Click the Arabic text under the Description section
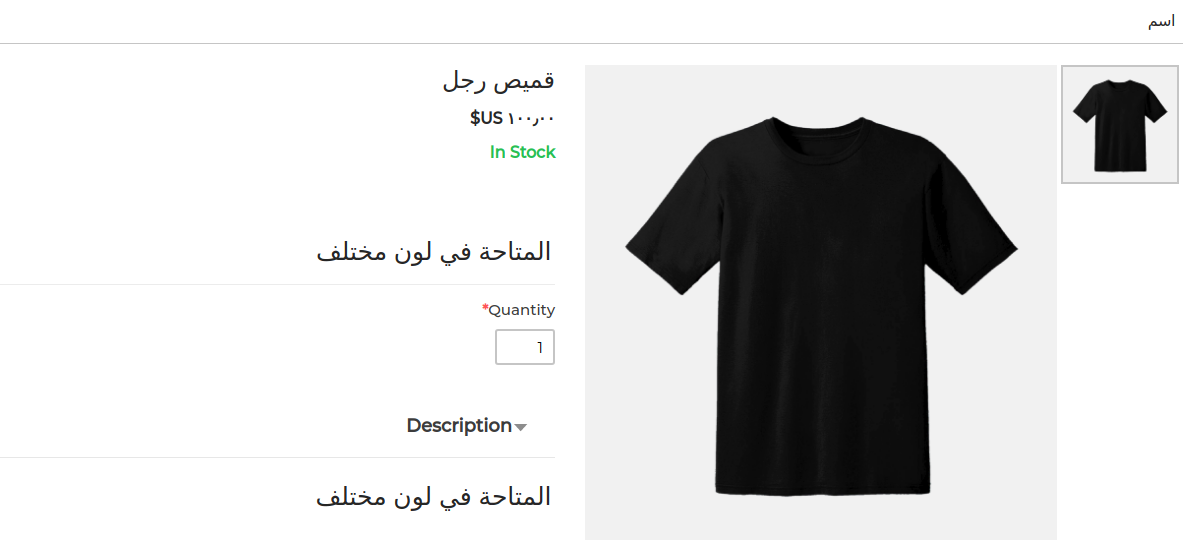 pyautogui.click(x=433, y=497)
